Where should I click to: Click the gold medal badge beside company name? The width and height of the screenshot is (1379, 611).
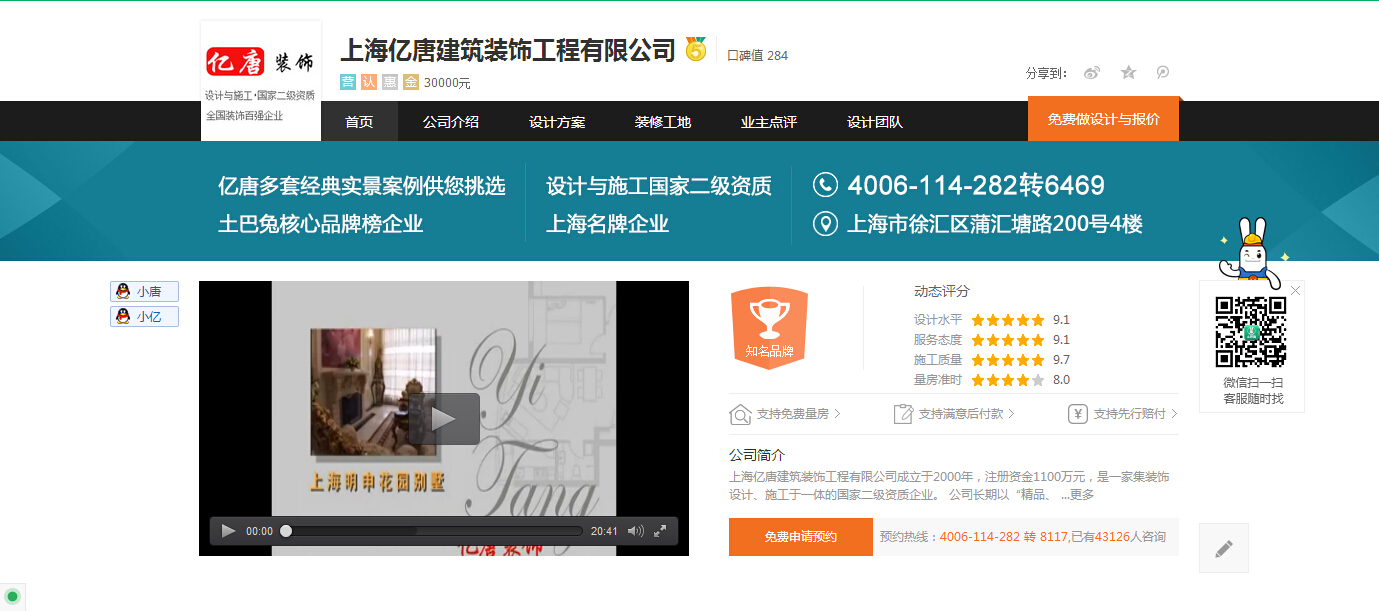[x=696, y=49]
